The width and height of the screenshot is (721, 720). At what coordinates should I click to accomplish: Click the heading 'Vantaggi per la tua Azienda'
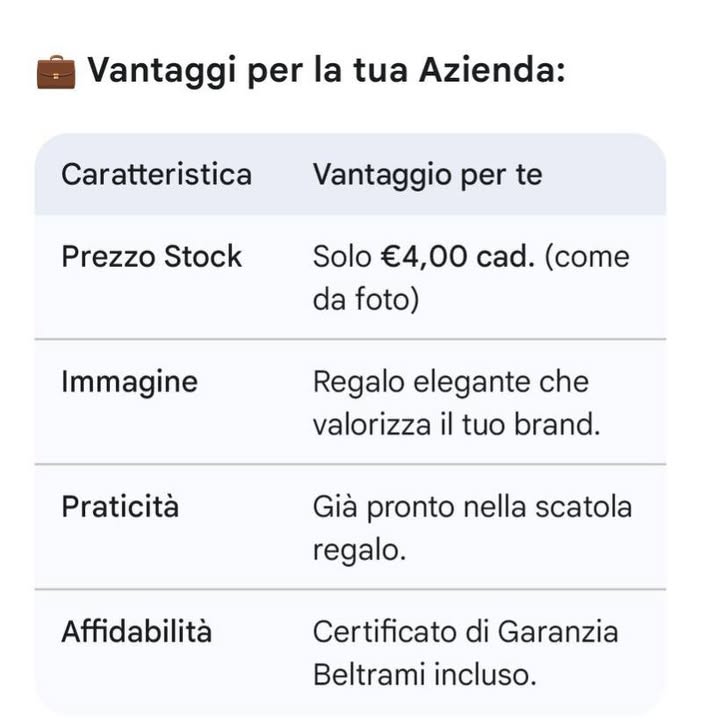pyautogui.click(x=326, y=71)
